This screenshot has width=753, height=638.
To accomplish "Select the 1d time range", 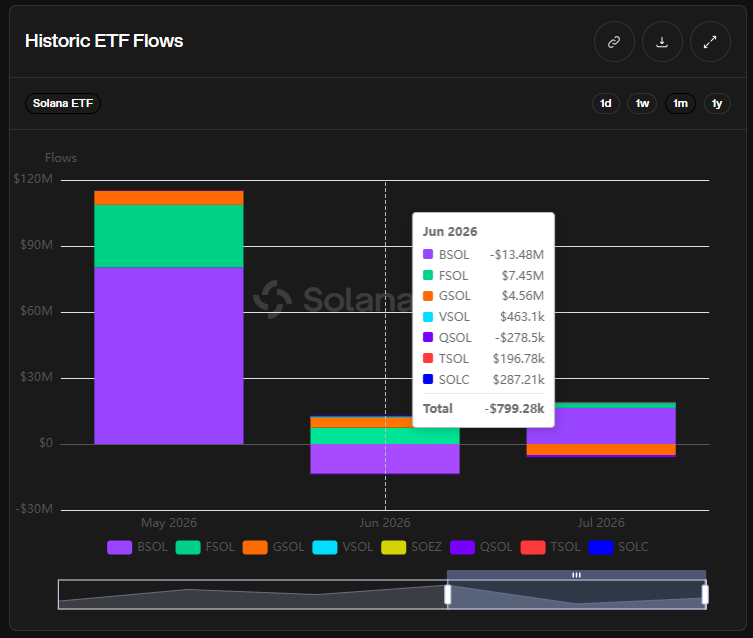I will [x=606, y=104].
